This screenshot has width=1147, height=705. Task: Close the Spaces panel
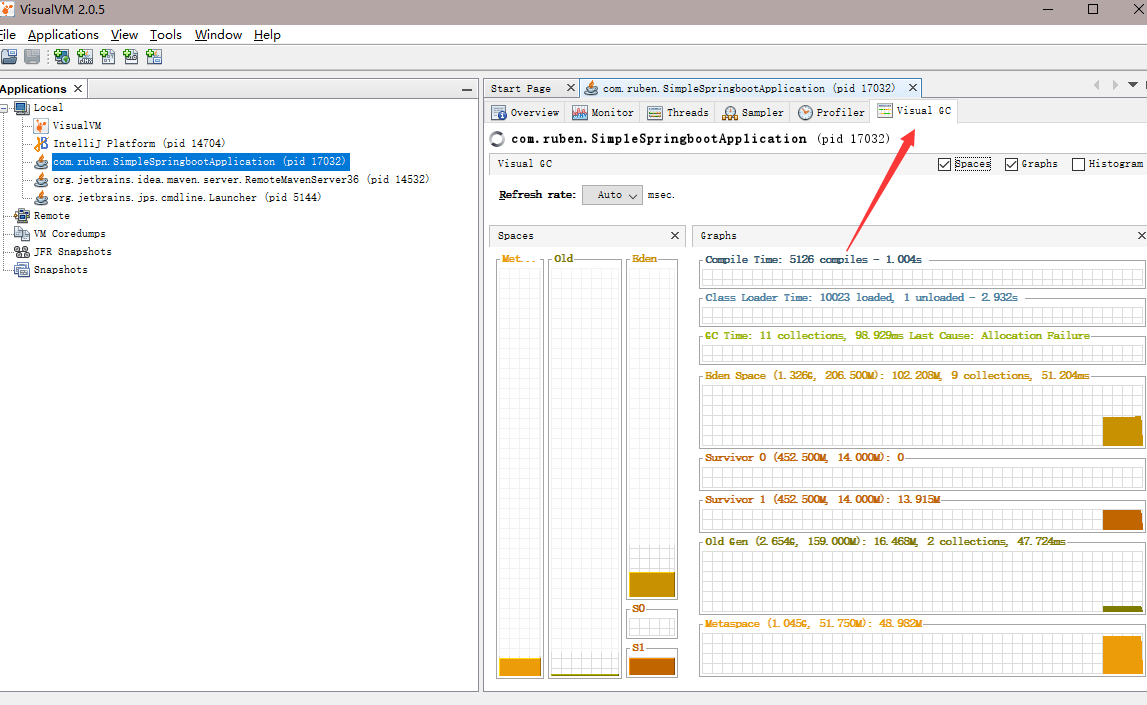pyautogui.click(x=674, y=236)
